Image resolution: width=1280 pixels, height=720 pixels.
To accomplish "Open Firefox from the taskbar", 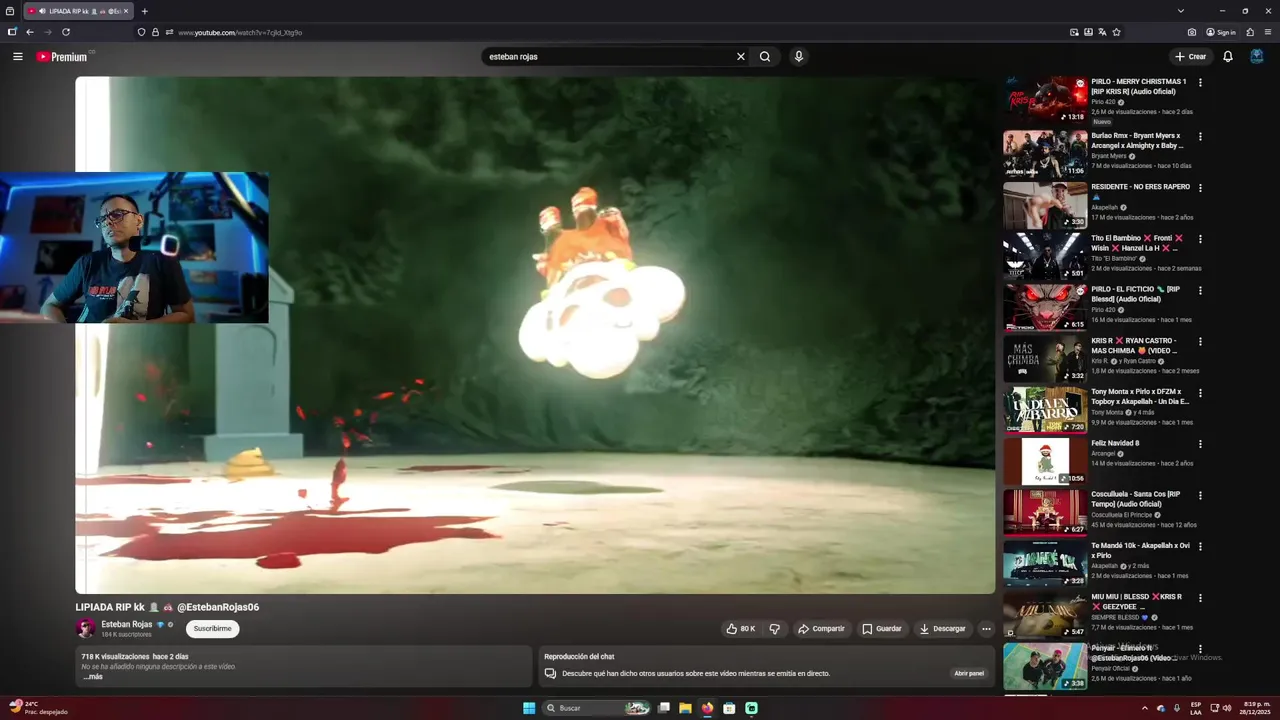I will coord(707,708).
